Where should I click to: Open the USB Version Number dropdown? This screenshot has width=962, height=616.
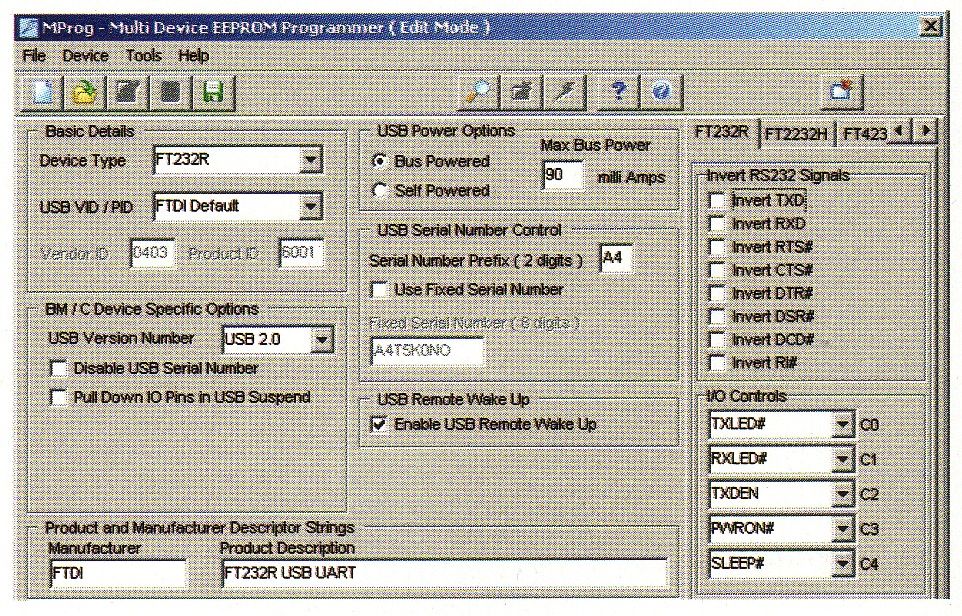321,339
